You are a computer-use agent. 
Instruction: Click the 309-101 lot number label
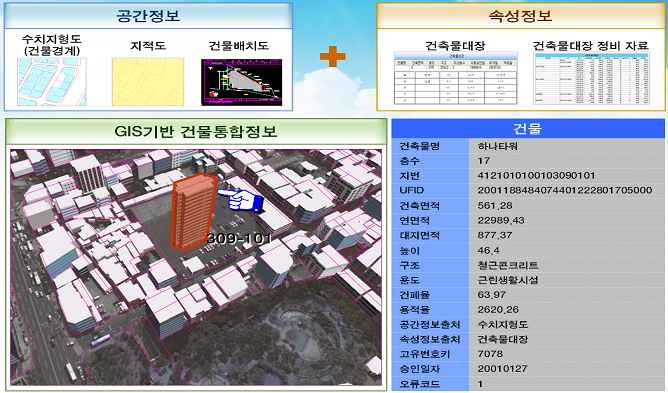point(239,238)
